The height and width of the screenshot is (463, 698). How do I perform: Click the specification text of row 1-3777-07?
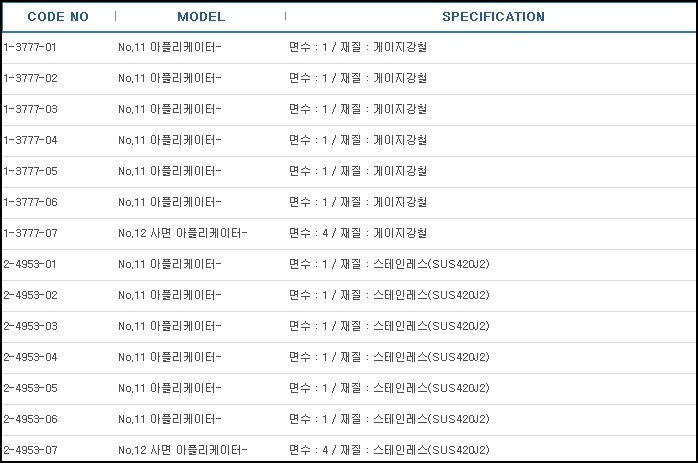[358, 233]
